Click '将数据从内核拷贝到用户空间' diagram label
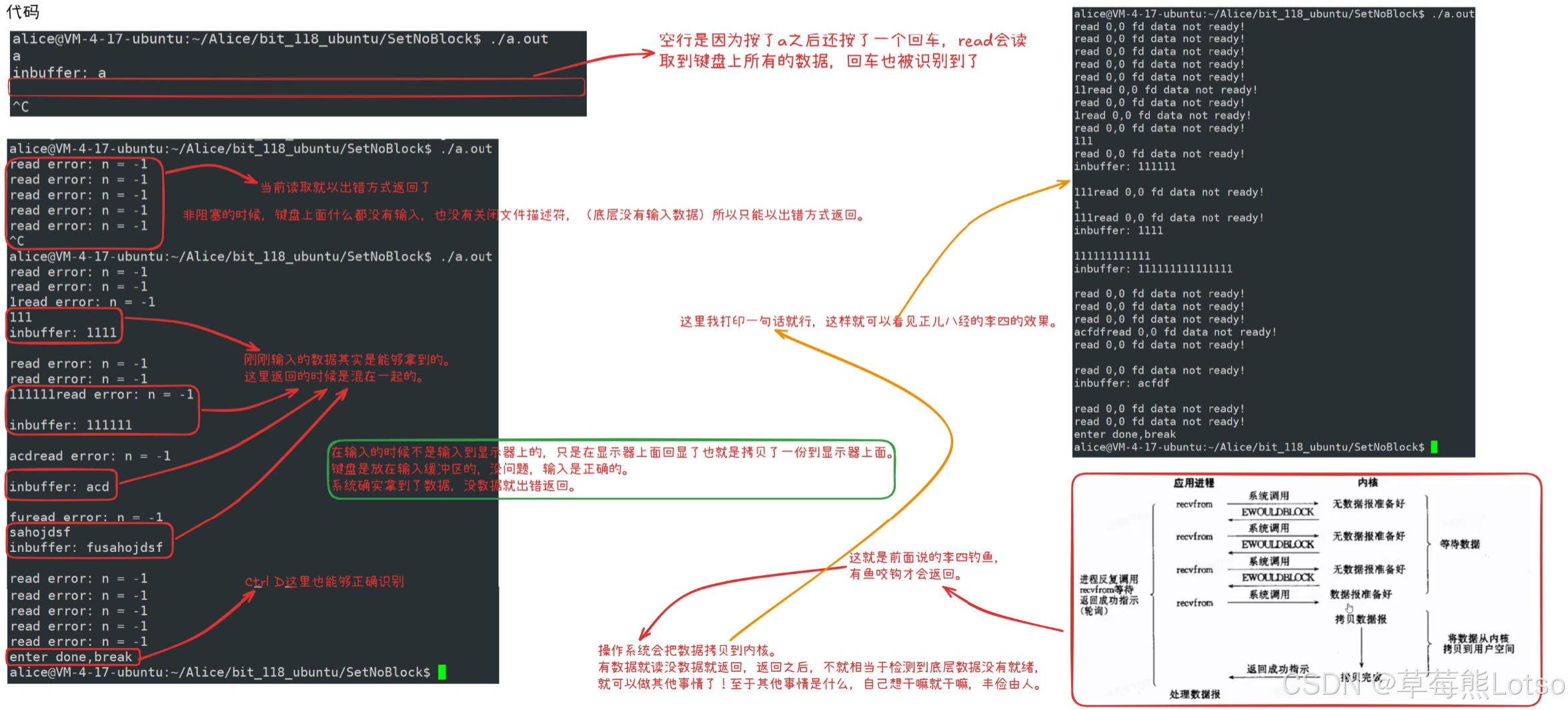The width and height of the screenshot is (1568, 710). tap(1478, 643)
